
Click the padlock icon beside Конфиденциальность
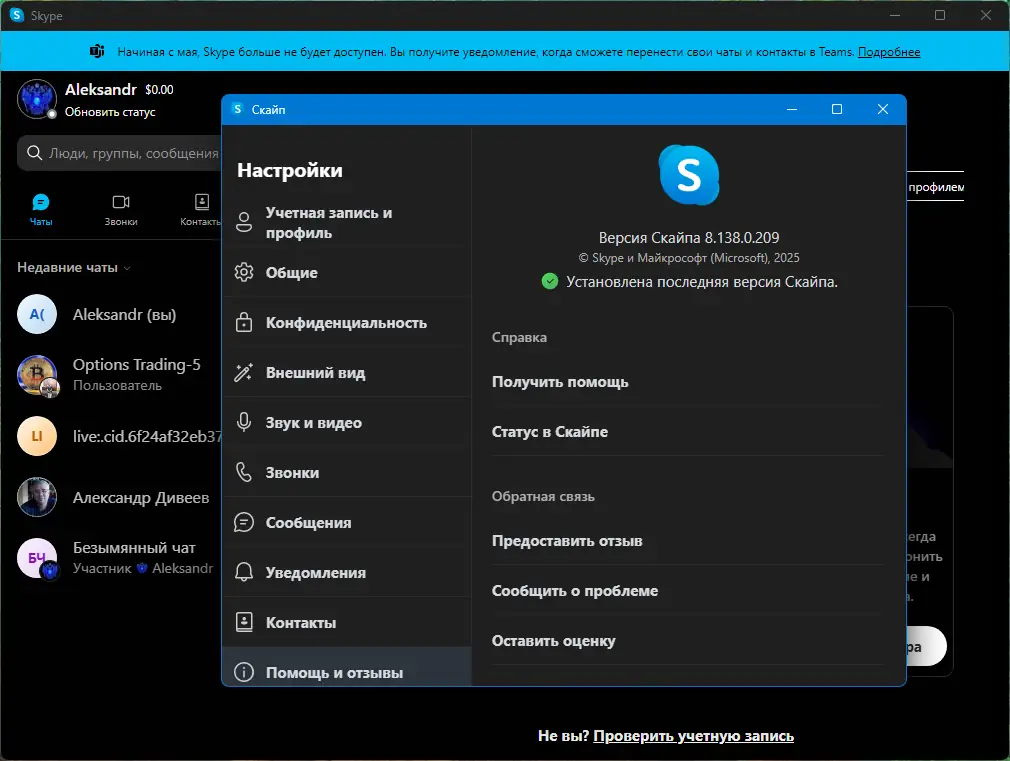click(x=244, y=322)
